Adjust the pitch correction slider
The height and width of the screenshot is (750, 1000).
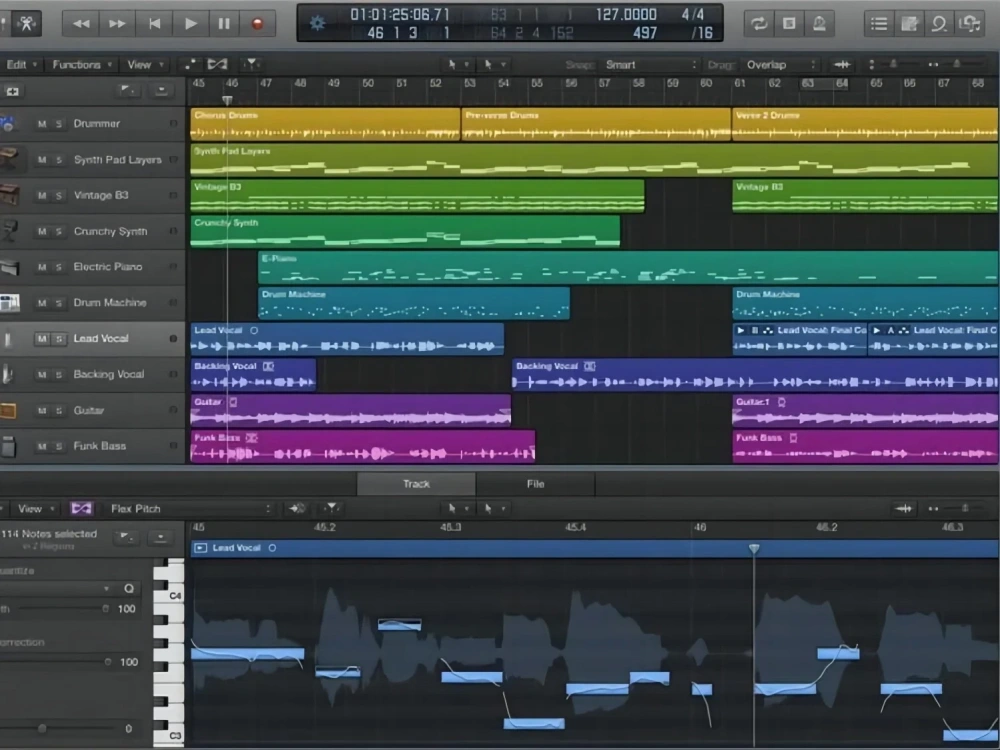point(57,662)
